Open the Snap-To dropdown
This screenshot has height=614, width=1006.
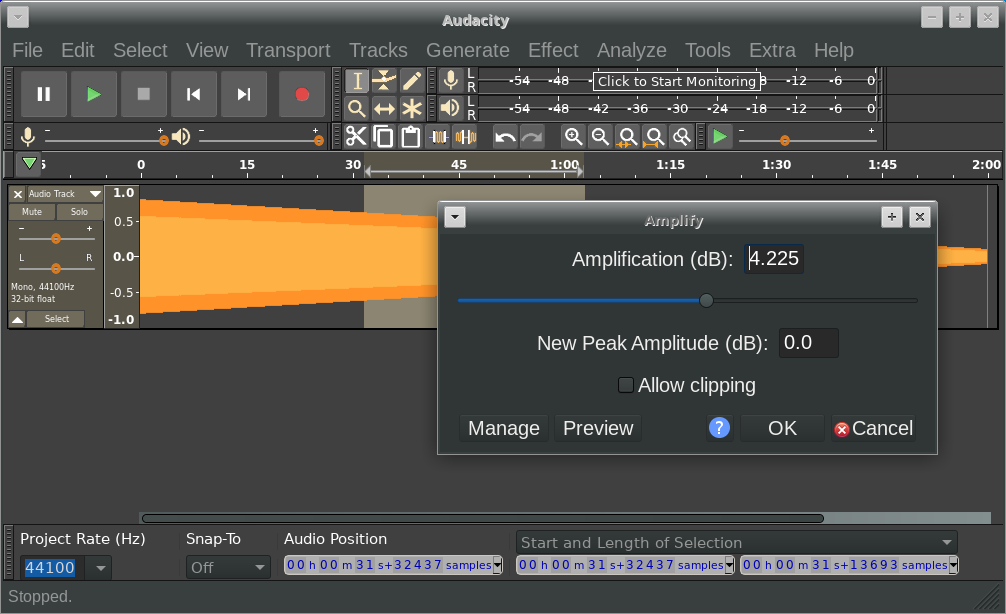click(228, 566)
